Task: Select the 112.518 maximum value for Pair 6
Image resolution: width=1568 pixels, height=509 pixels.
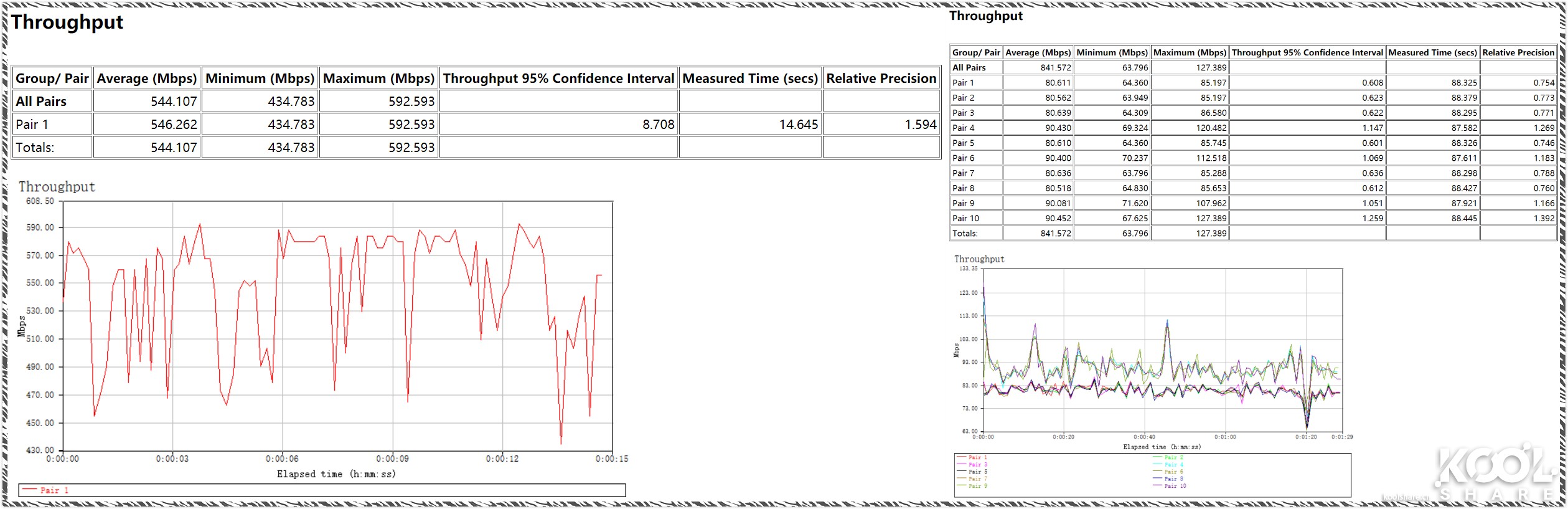Action: click(1211, 158)
